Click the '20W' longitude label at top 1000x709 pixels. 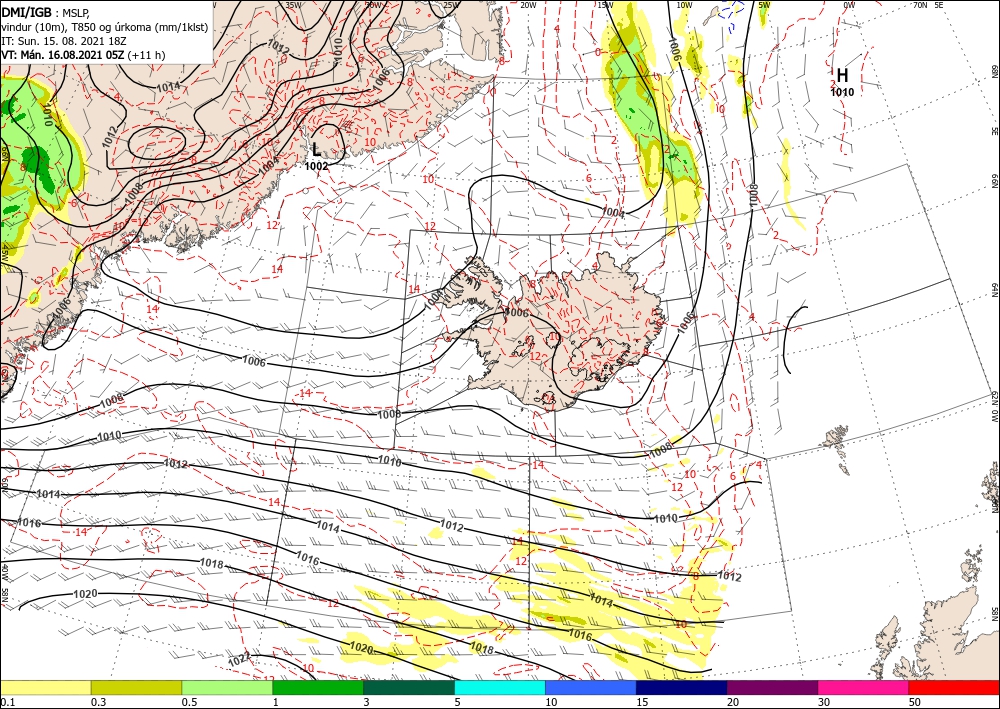(527, 5)
